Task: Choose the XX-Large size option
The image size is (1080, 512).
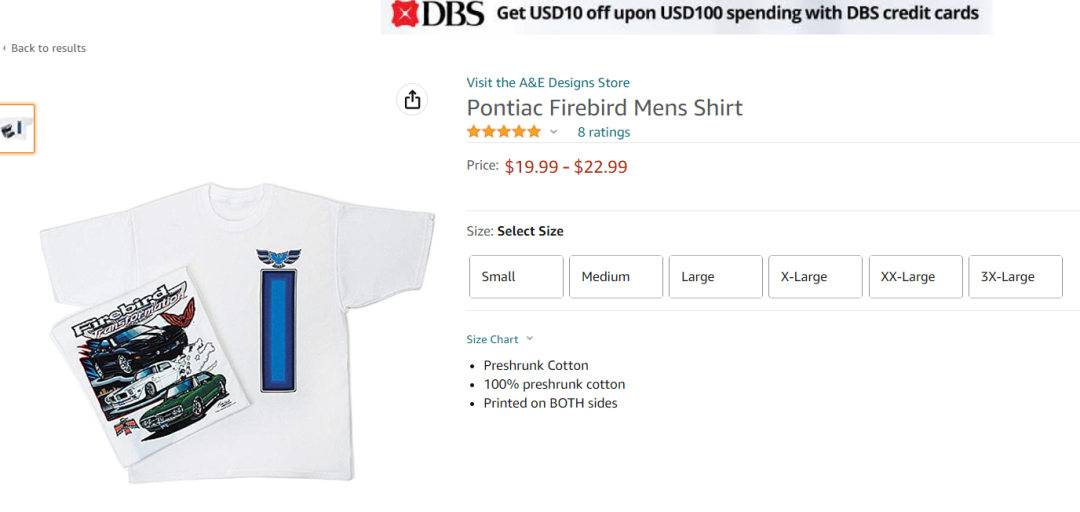Action: (915, 277)
